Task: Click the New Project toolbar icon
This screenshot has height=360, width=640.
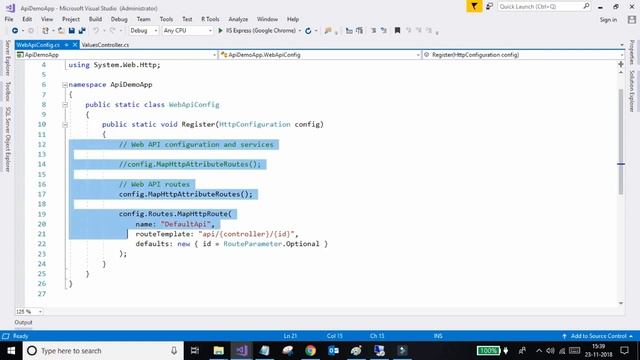Action: coord(45,31)
